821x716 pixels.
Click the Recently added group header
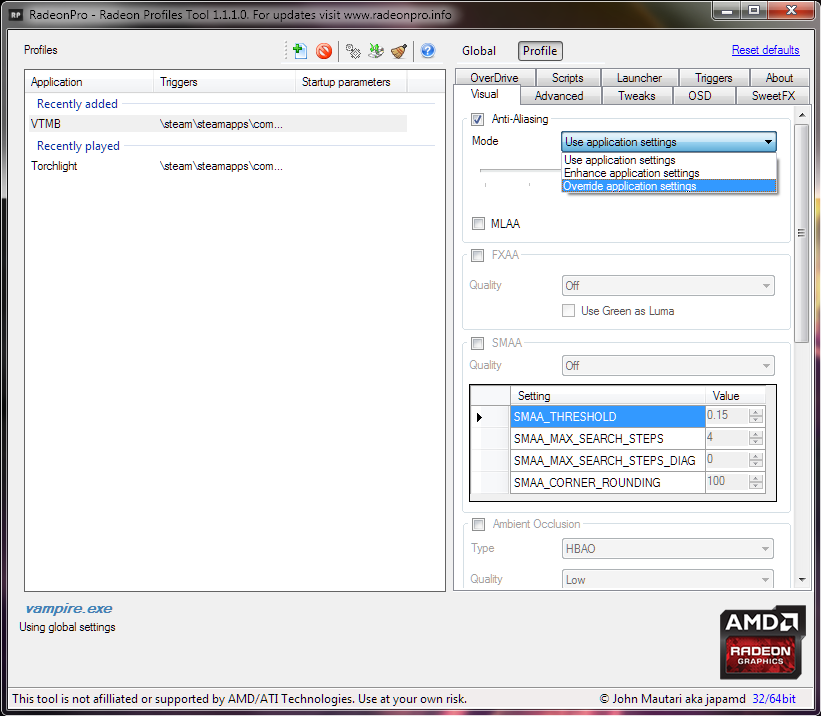point(77,104)
